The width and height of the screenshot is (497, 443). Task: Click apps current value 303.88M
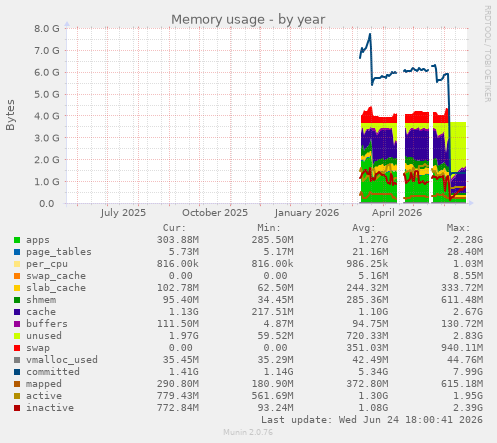click(178, 240)
